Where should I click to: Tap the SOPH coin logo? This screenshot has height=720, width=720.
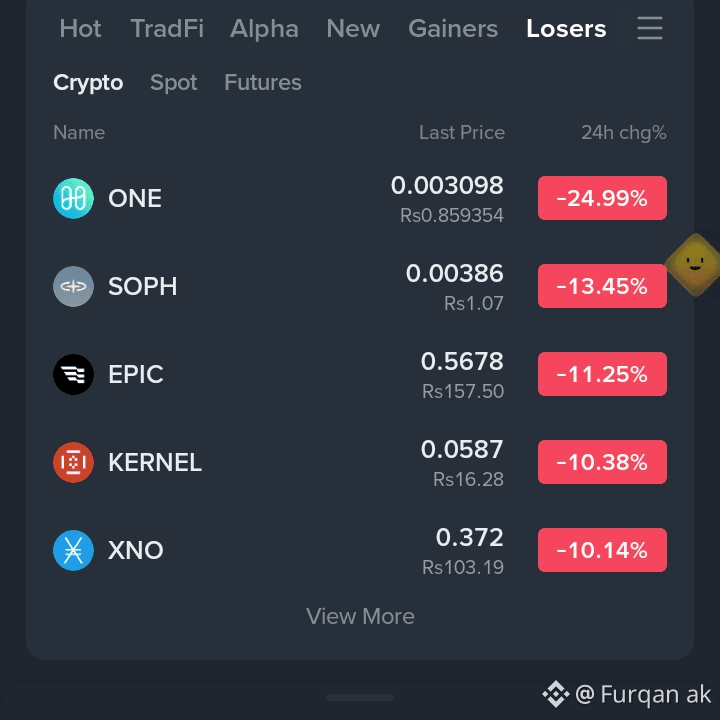tap(73, 287)
